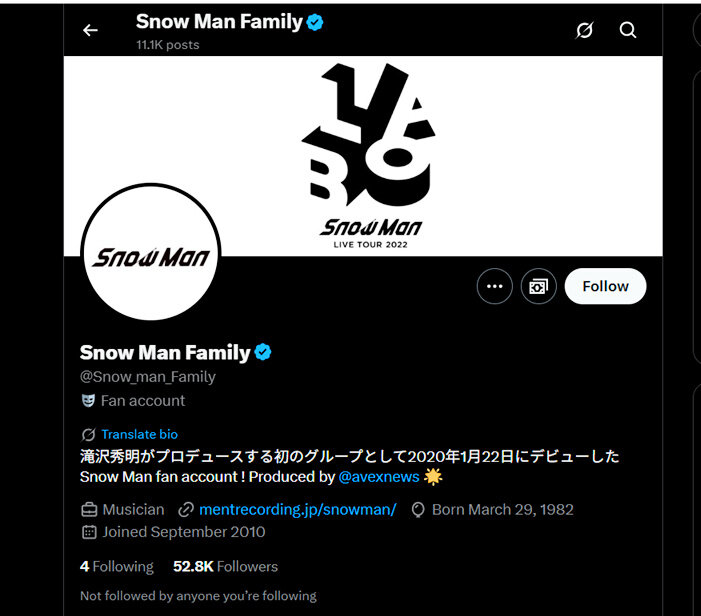Click the Grok icon in header

click(x=584, y=30)
